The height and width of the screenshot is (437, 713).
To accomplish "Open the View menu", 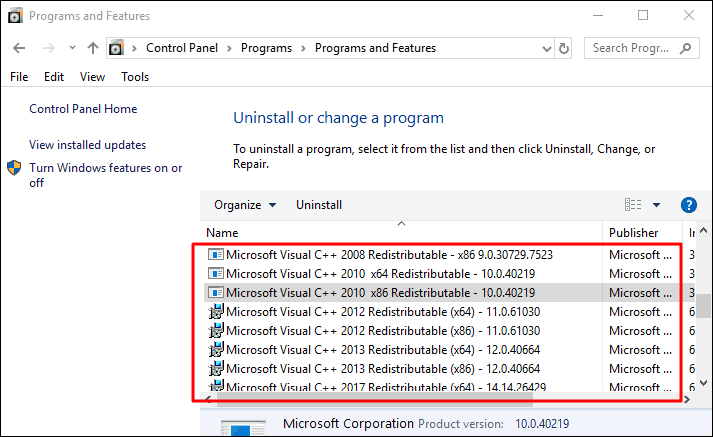I will 92,77.
